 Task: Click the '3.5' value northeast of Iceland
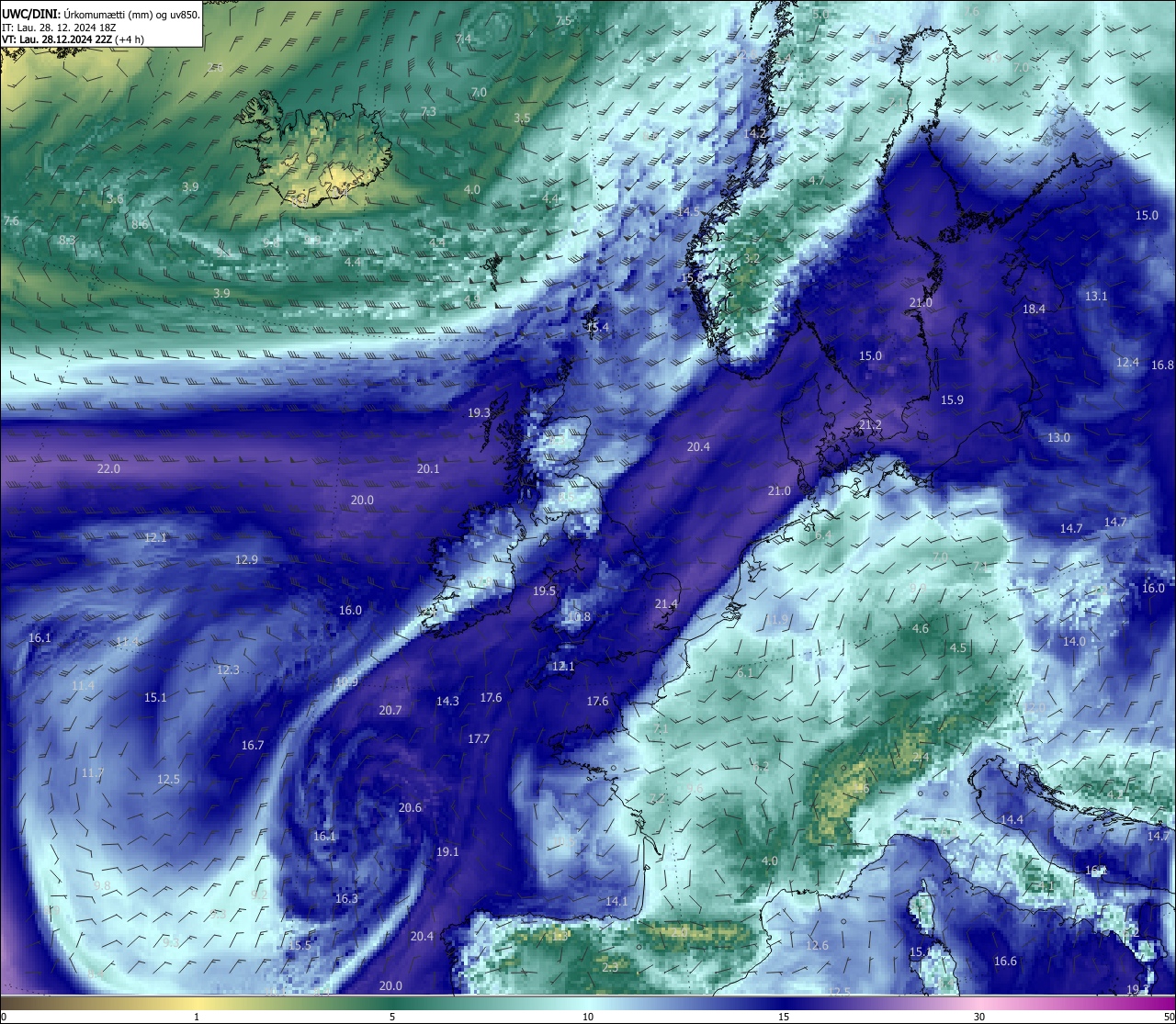(522, 118)
